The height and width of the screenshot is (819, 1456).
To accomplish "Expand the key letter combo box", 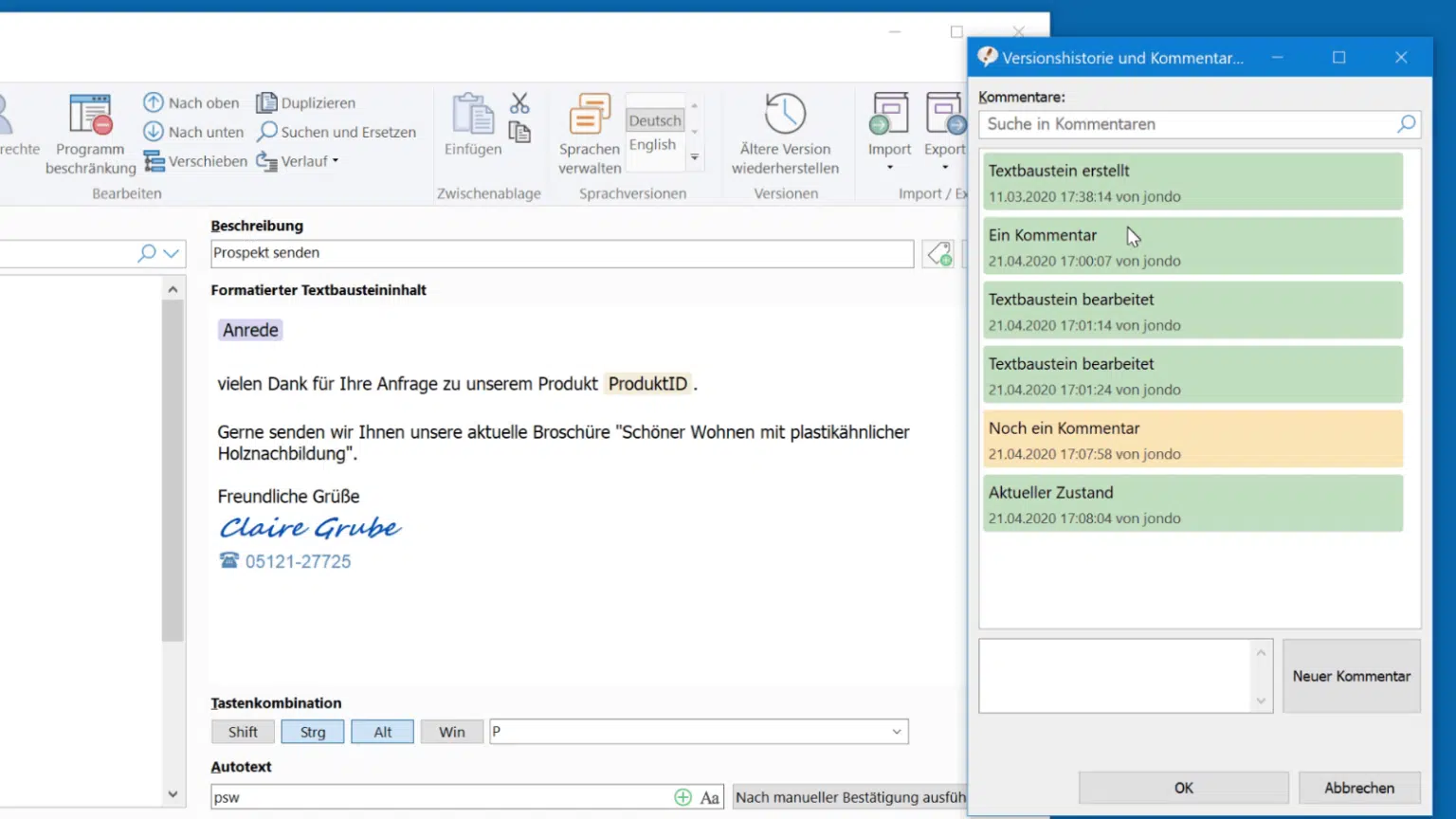I will [896, 732].
